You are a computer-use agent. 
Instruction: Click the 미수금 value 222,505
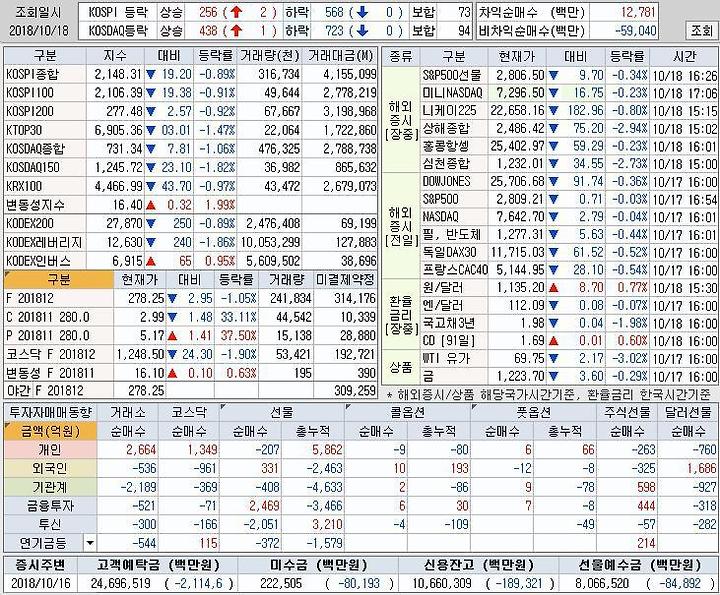[281, 584]
